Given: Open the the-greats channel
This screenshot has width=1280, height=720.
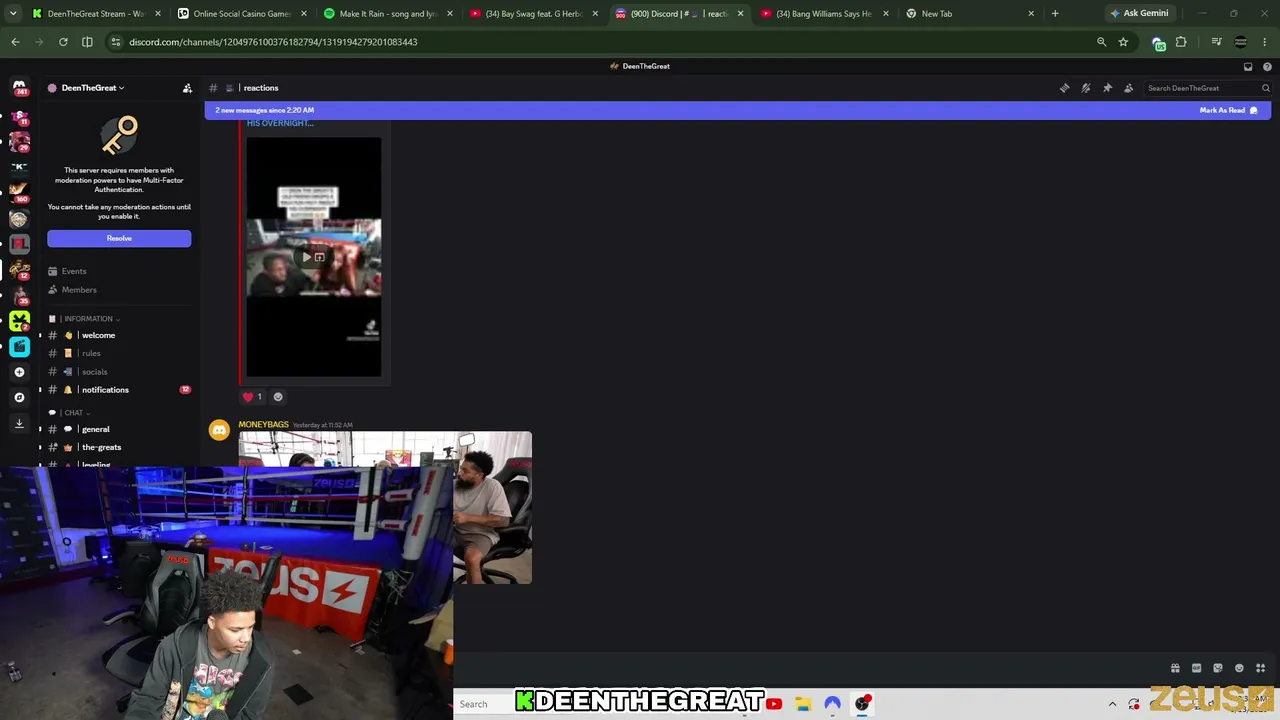Looking at the screenshot, I should [101, 447].
